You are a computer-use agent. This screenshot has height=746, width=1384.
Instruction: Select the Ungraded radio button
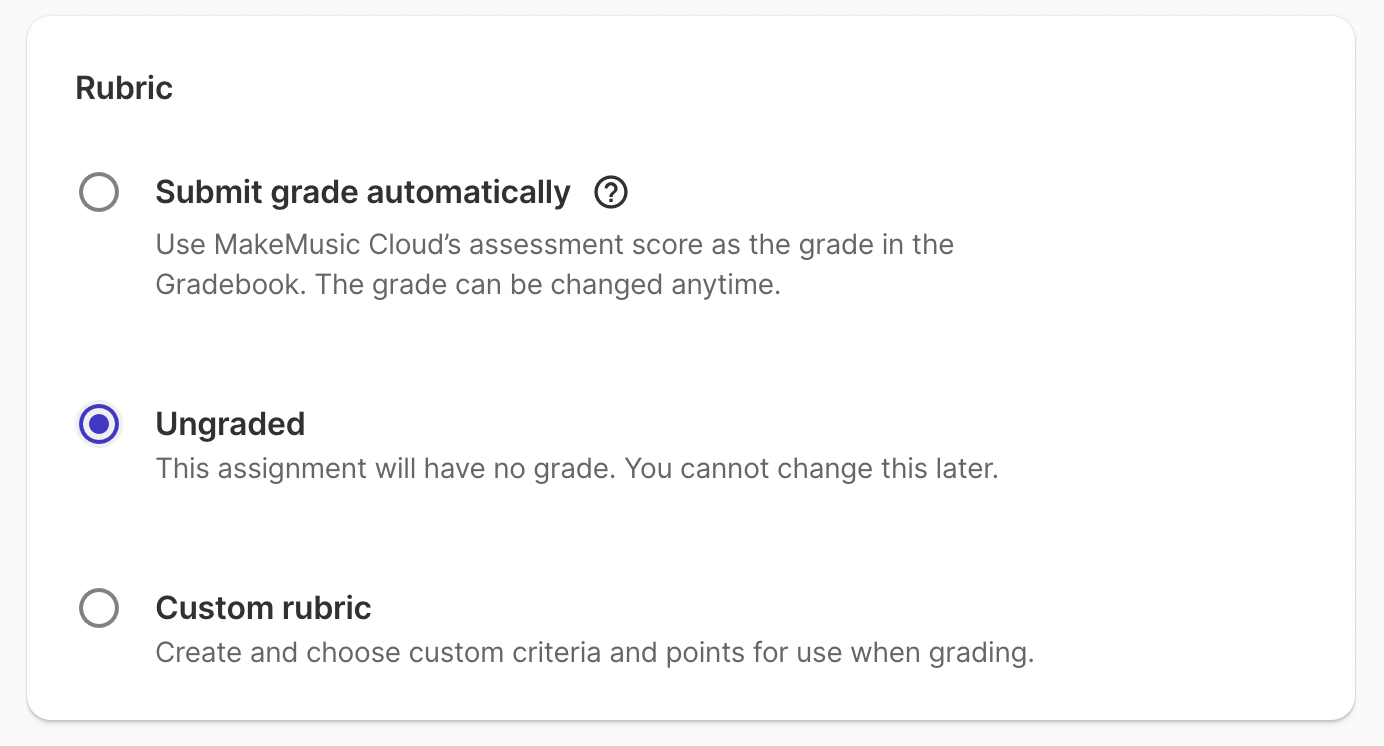pos(99,424)
